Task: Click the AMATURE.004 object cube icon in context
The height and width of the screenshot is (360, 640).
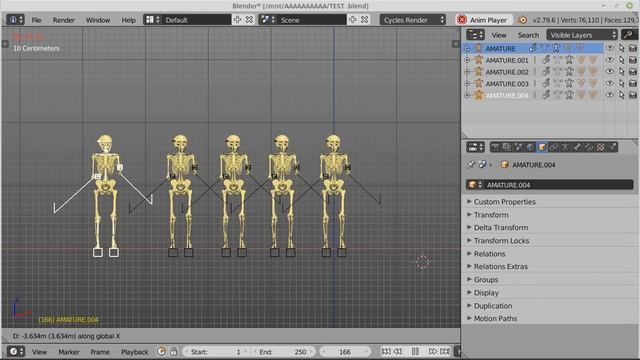Action: coord(505,164)
